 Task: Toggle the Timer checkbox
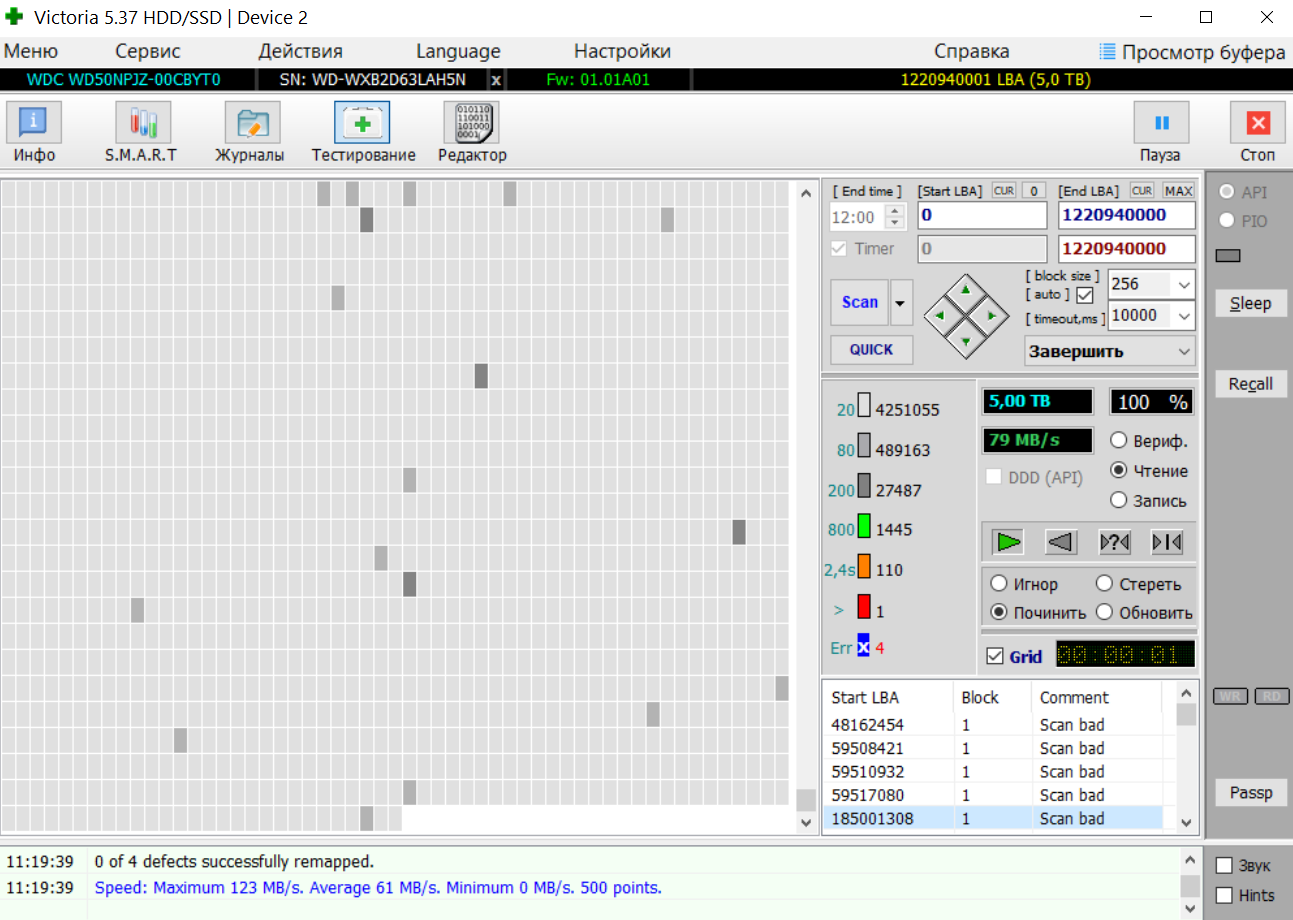(838, 248)
